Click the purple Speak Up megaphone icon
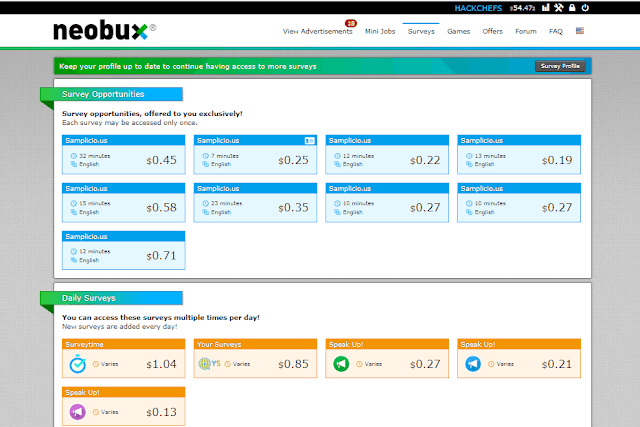The width and height of the screenshot is (640, 427). point(78,412)
